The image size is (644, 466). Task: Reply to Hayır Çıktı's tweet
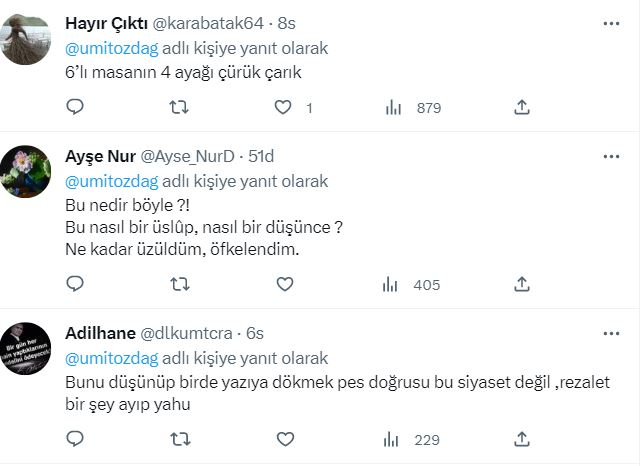pyautogui.click(x=75, y=107)
